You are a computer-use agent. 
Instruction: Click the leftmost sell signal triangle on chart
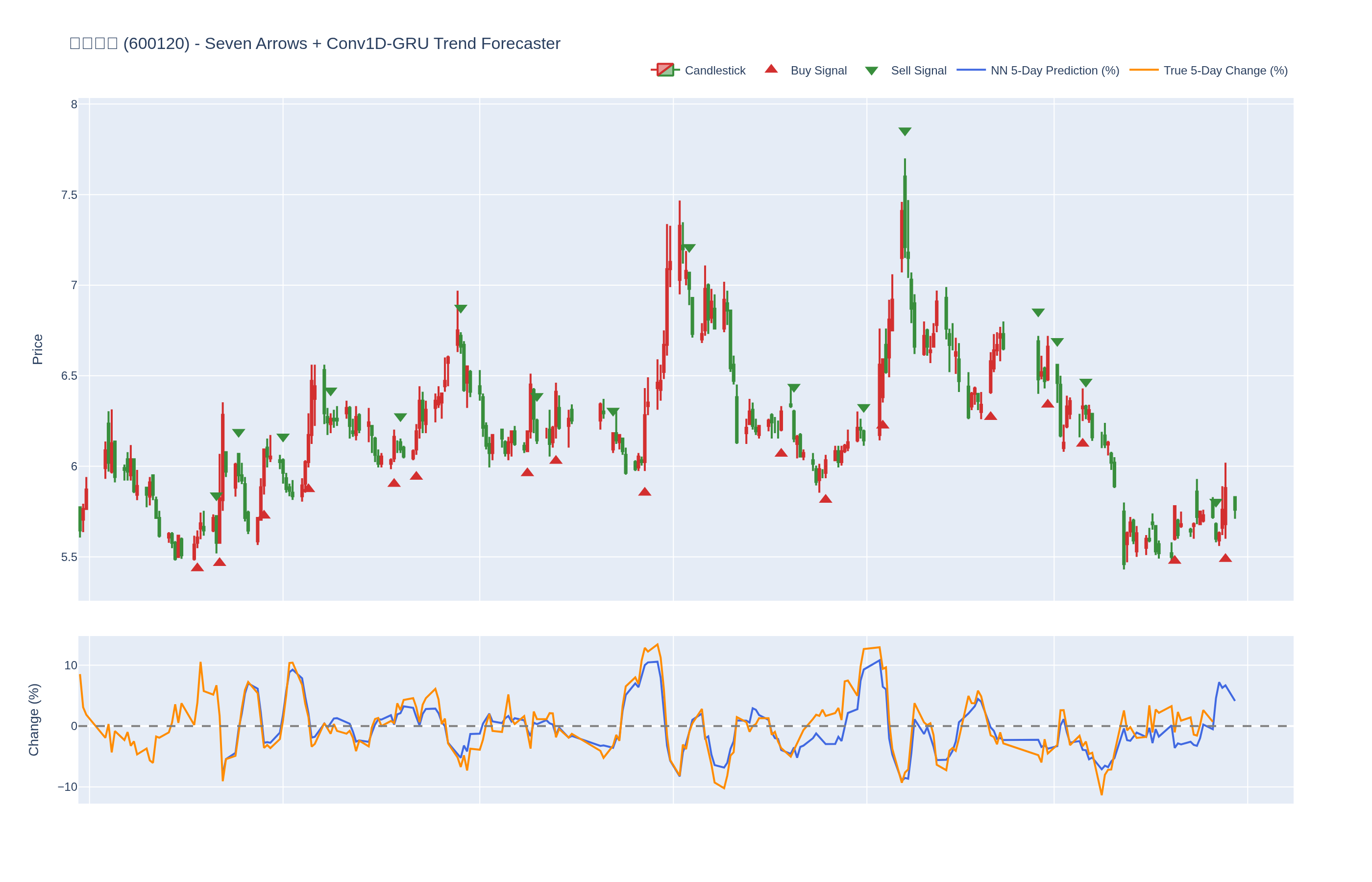(216, 496)
